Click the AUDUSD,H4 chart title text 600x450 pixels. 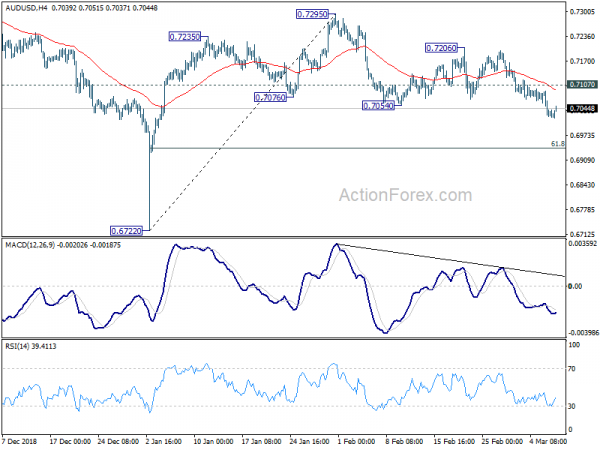click(26, 8)
